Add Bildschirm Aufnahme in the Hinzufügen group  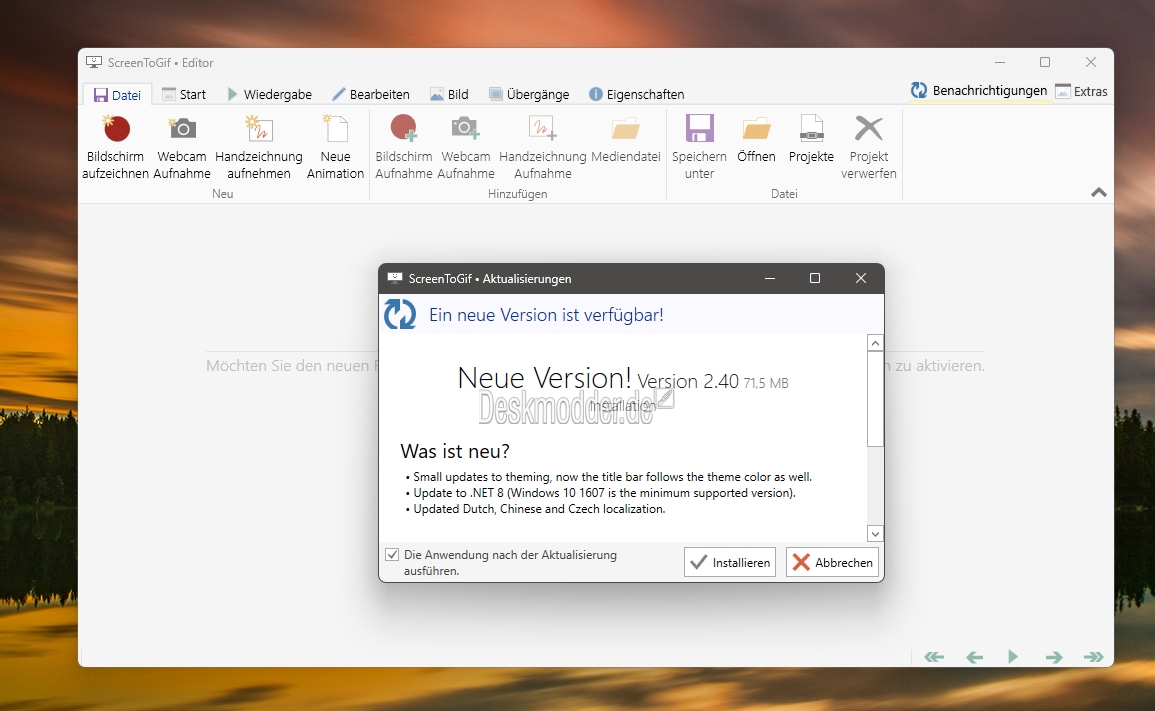404,147
